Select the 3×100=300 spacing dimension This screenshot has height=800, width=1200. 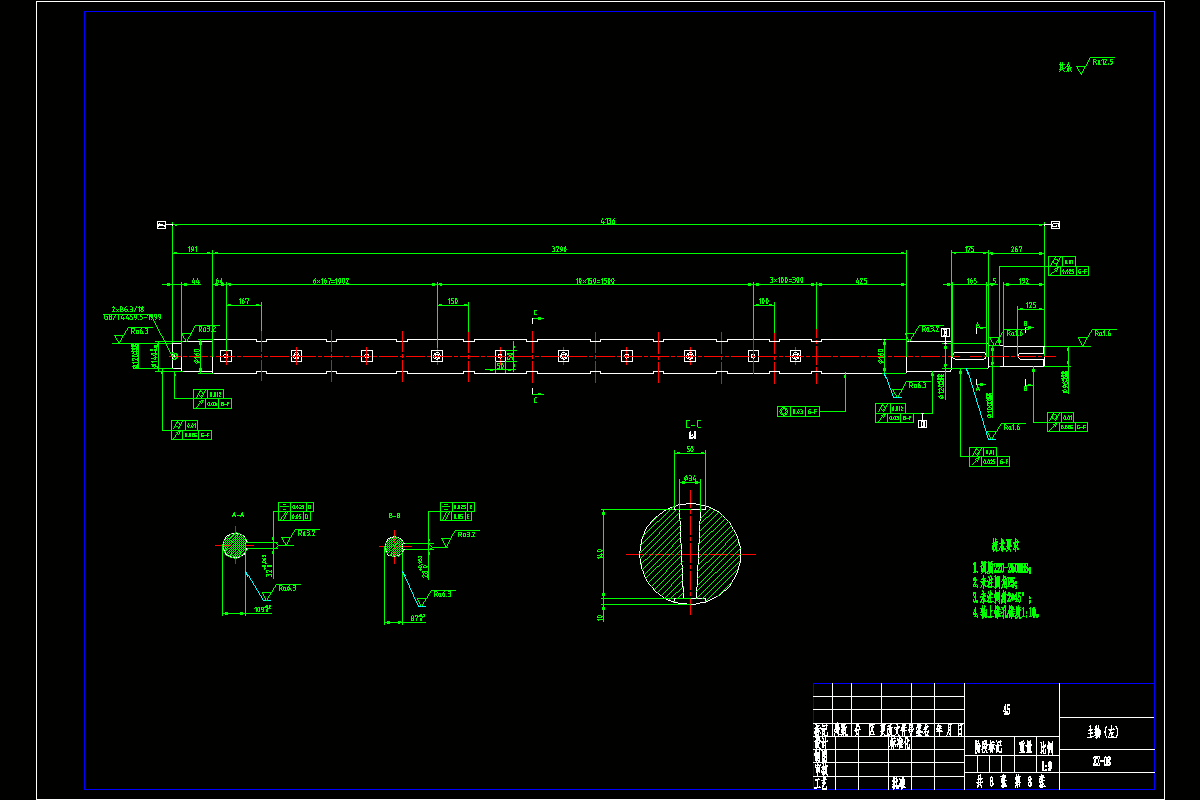tap(787, 281)
